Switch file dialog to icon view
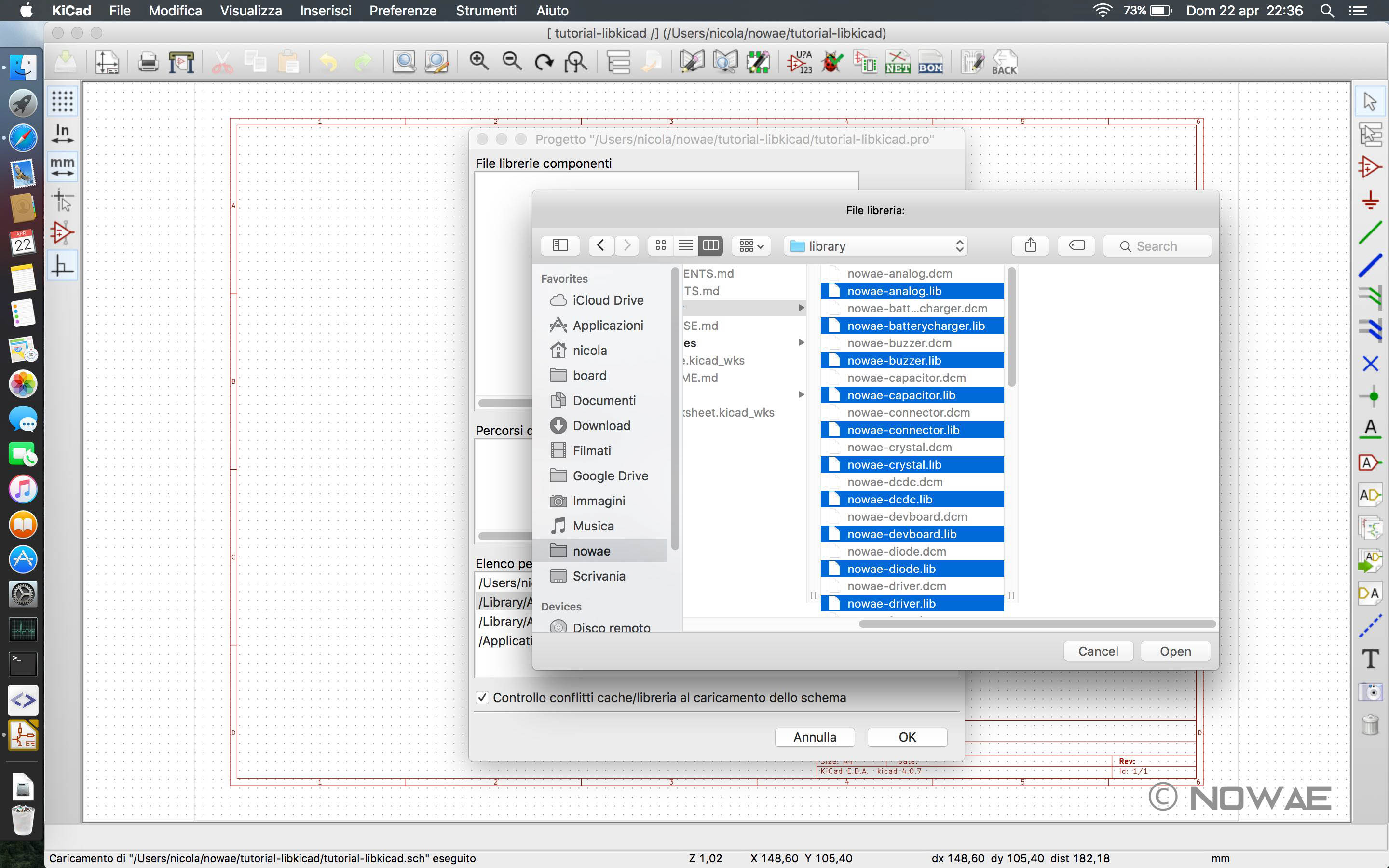 (x=660, y=246)
